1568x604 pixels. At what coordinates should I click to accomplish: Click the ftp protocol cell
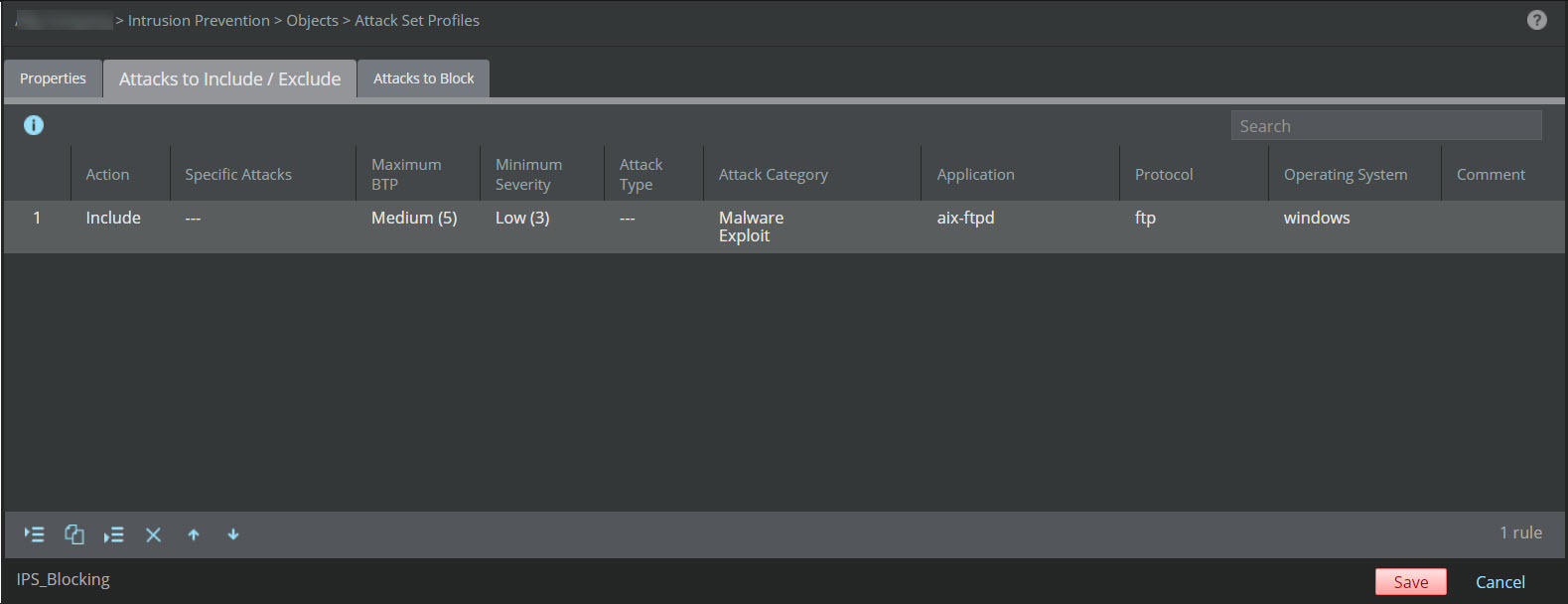point(1145,218)
